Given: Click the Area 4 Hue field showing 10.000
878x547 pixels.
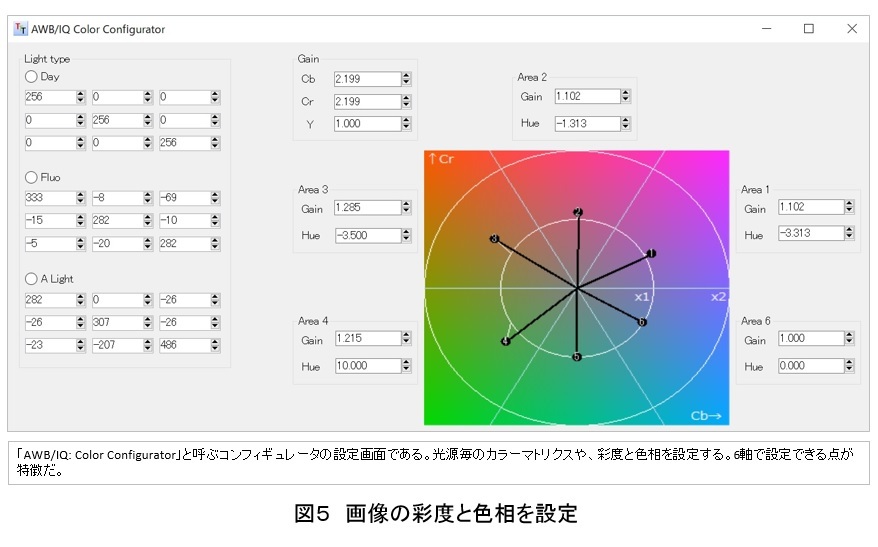Looking at the screenshot, I should point(367,366).
